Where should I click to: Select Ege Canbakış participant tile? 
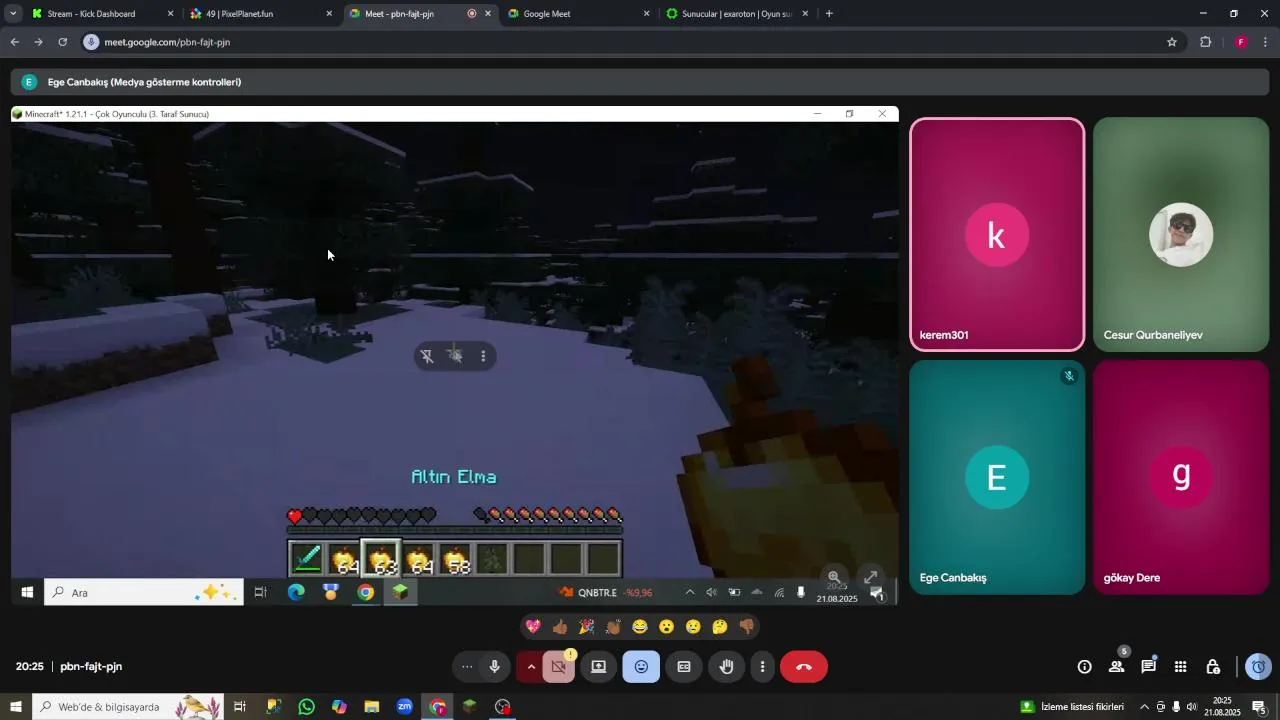(x=997, y=477)
